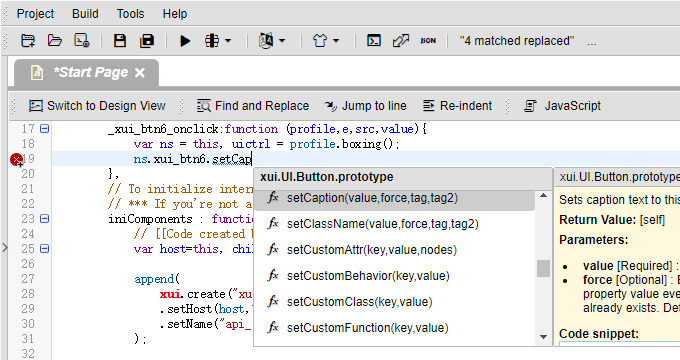
Task: Click Jump to line
Action: click(x=365, y=106)
